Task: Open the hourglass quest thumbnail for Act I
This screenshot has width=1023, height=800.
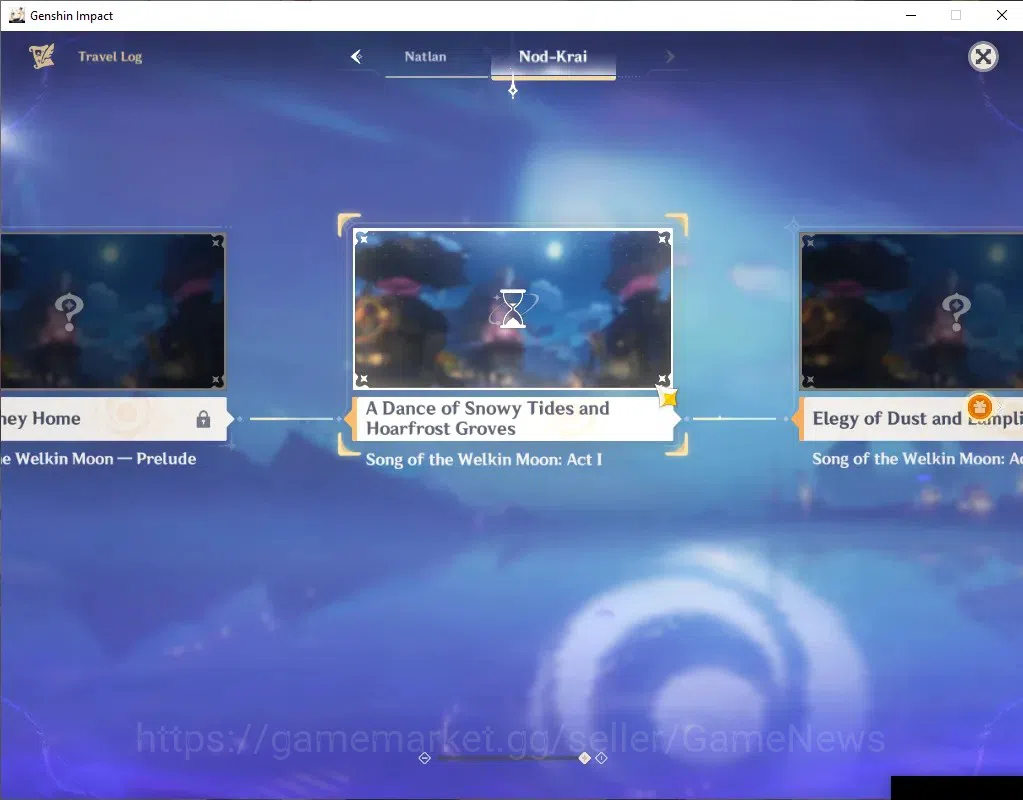Action: click(512, 309)
